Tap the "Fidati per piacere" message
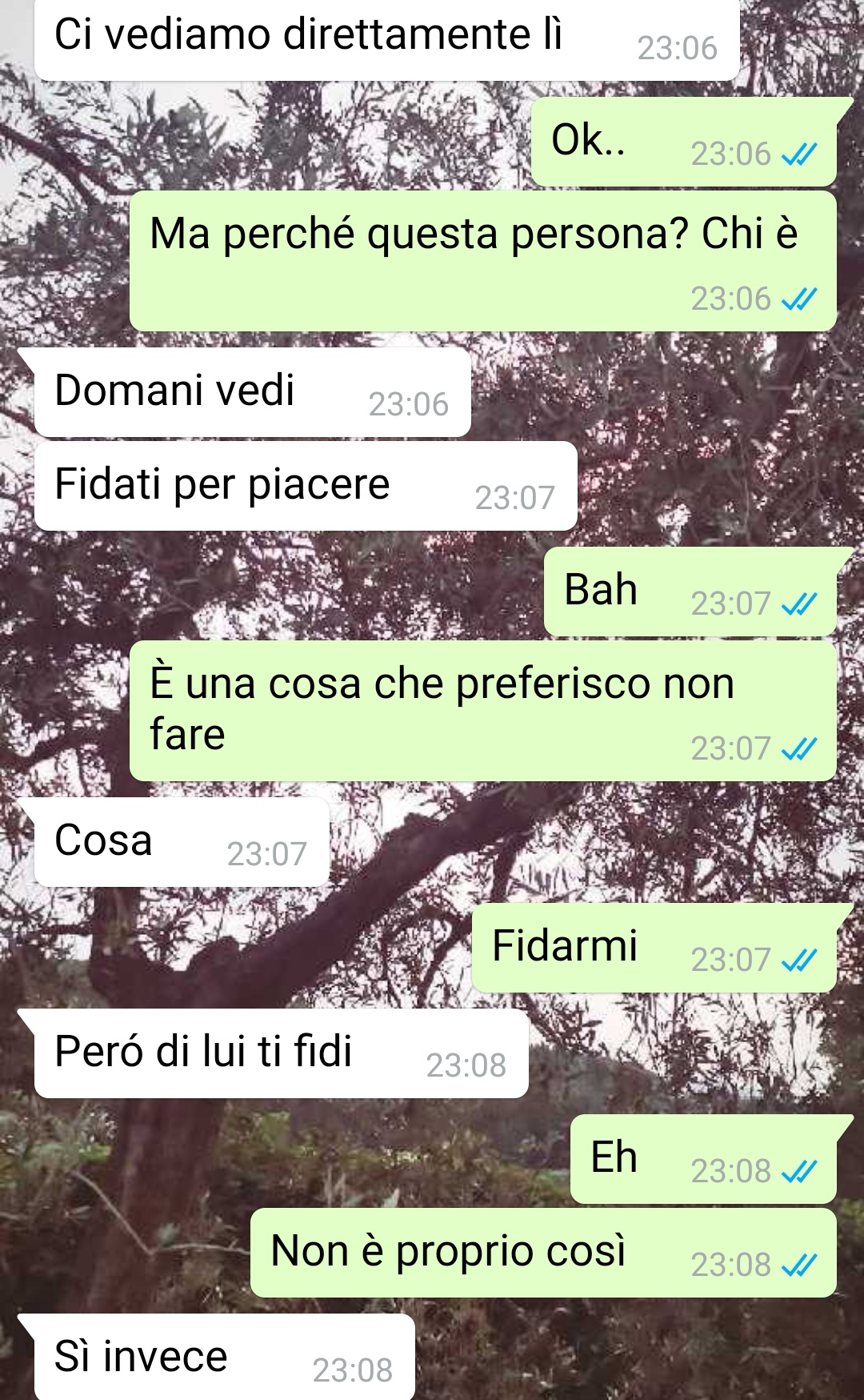The height and width of the screenshot is (1400, 864). [306, 486]
